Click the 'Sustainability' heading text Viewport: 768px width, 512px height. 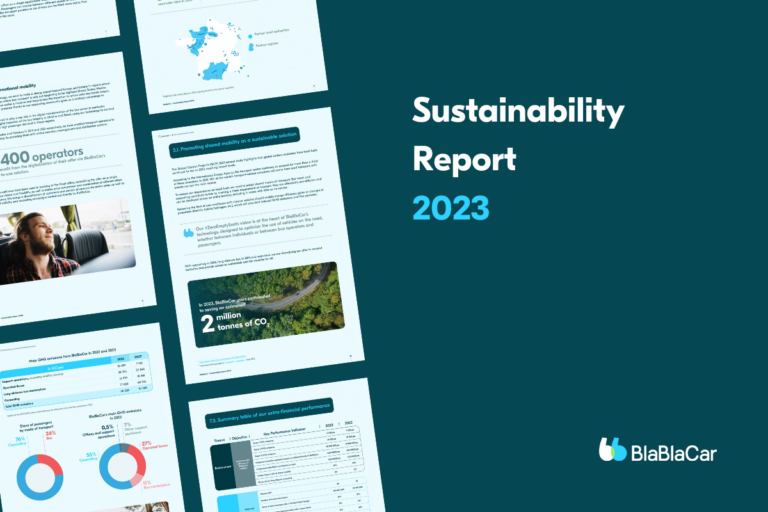tap(518, 112)
